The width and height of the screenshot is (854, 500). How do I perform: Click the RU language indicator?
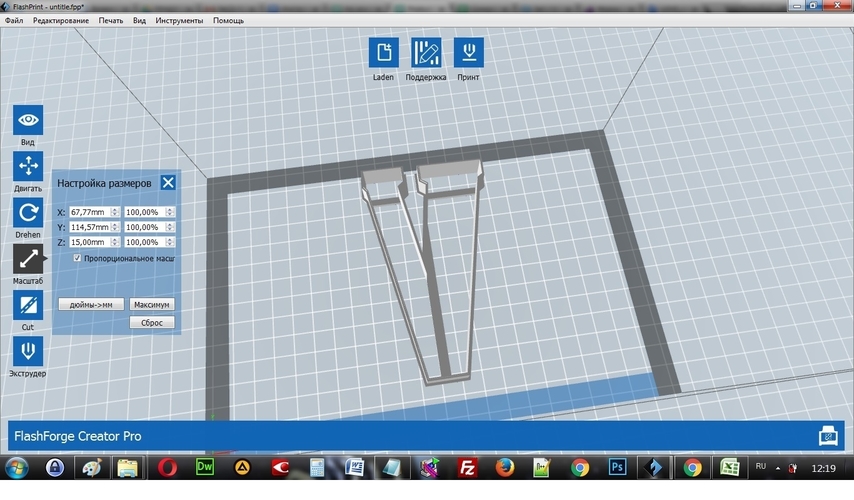[x=761, y=467]
